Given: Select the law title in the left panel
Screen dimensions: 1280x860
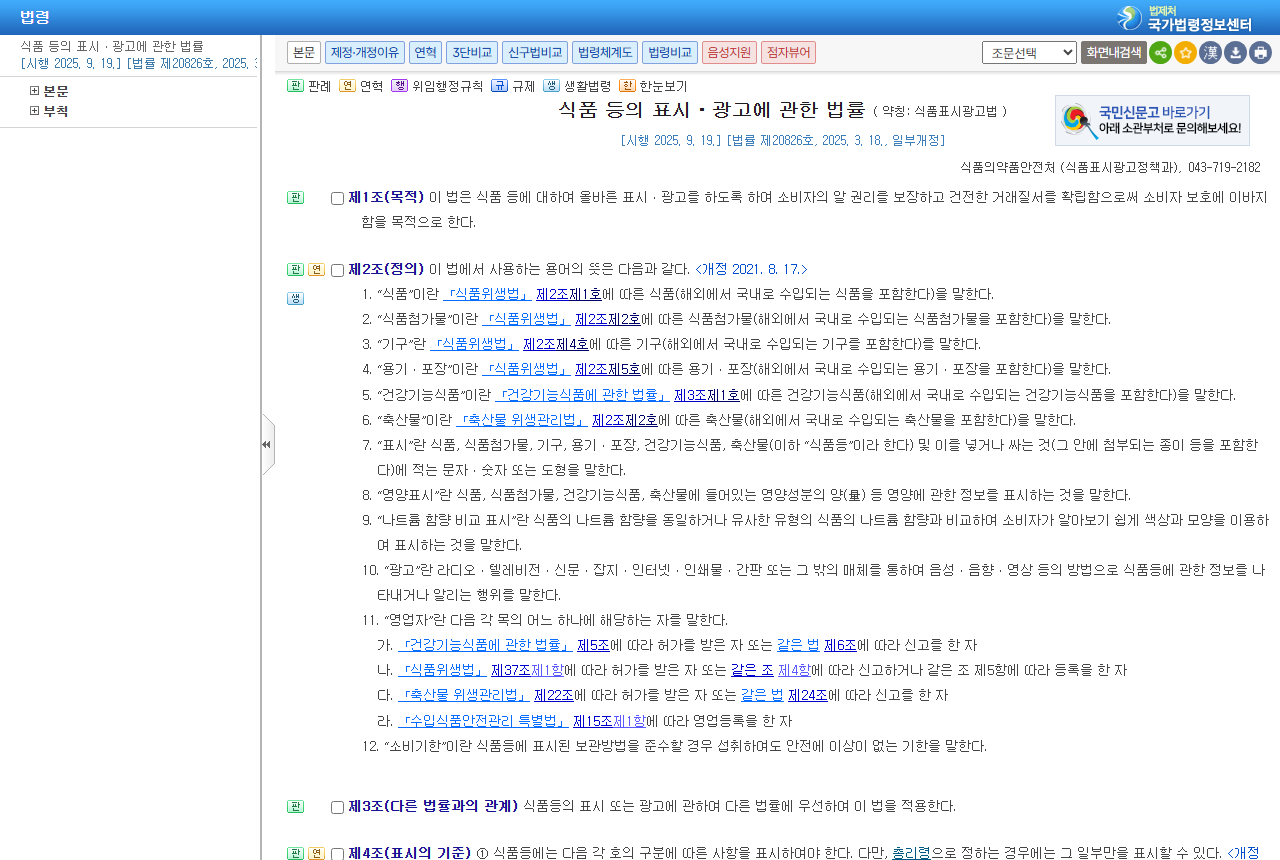Looking at the screenshot, I should pyautogui.click(x=112, y=46).
